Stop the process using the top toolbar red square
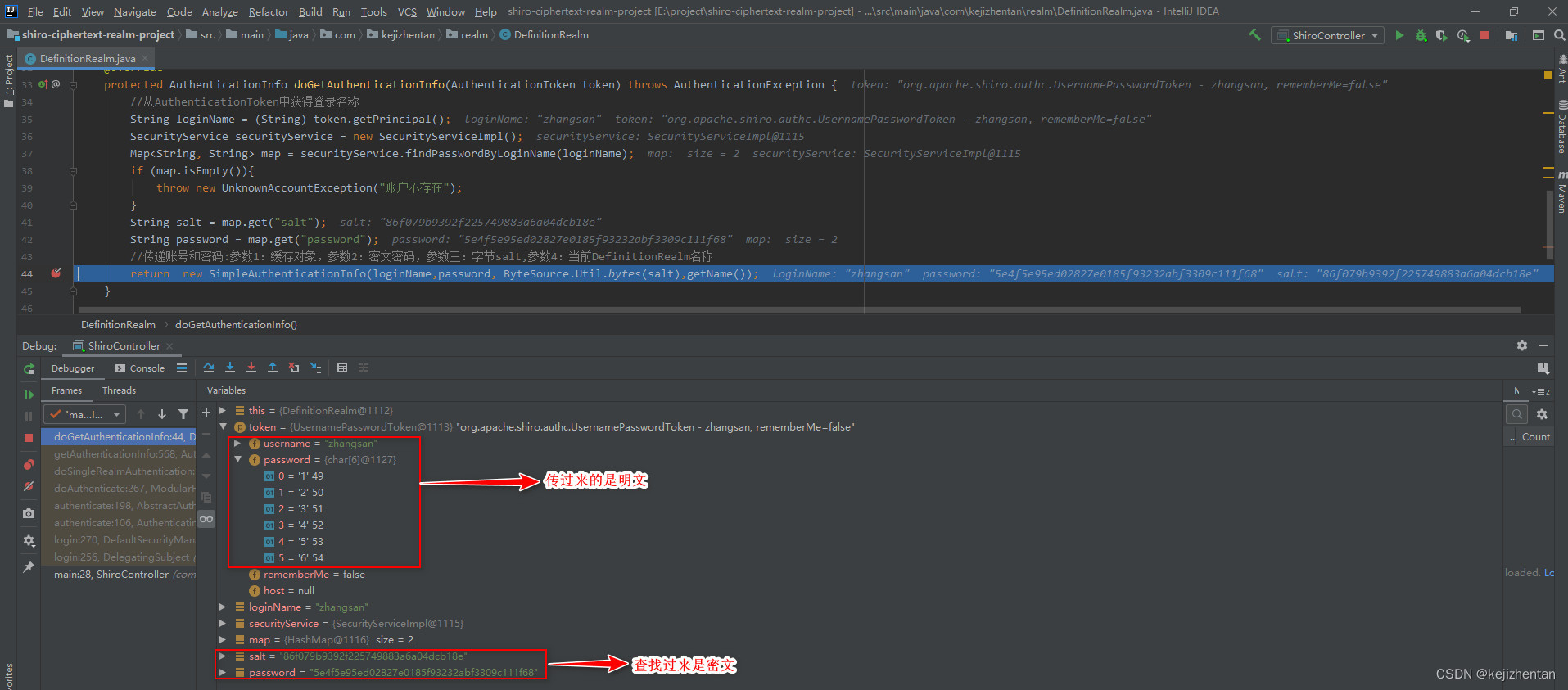Screen dimensions: 1568x690 [1484, 35]
